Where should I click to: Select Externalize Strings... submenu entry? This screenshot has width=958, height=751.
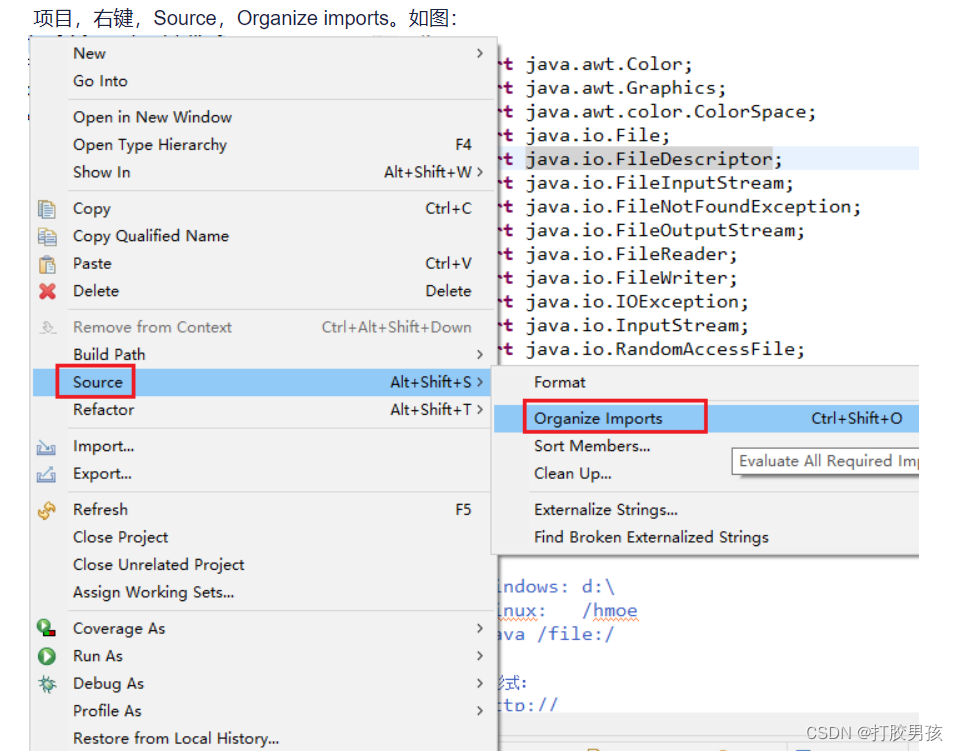707,510
